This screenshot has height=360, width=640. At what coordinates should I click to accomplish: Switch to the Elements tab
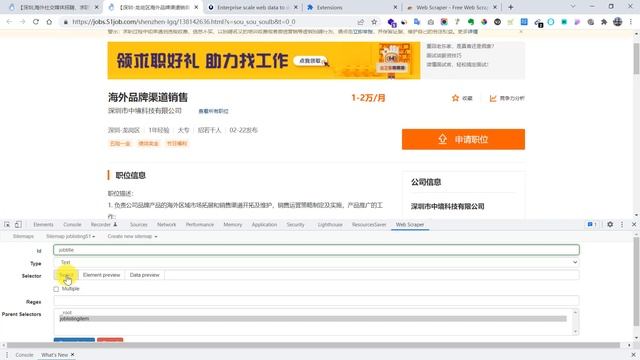click(x=43, y=224)
